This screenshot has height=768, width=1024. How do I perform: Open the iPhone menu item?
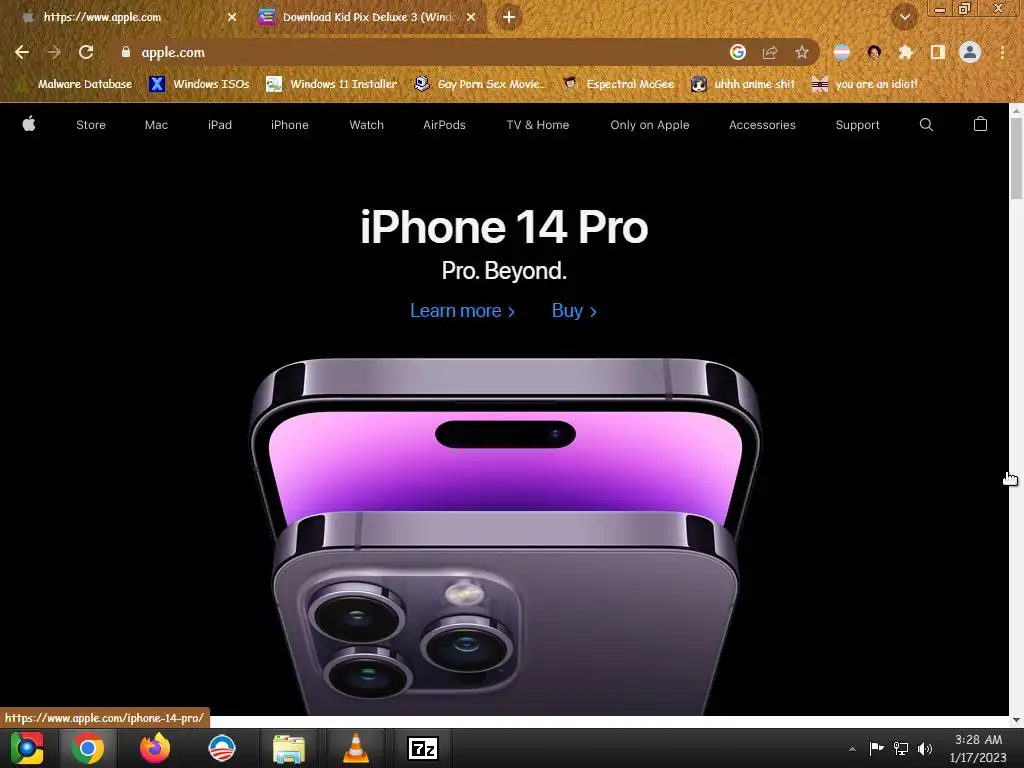pyautogui.click(x=289, y=125)
